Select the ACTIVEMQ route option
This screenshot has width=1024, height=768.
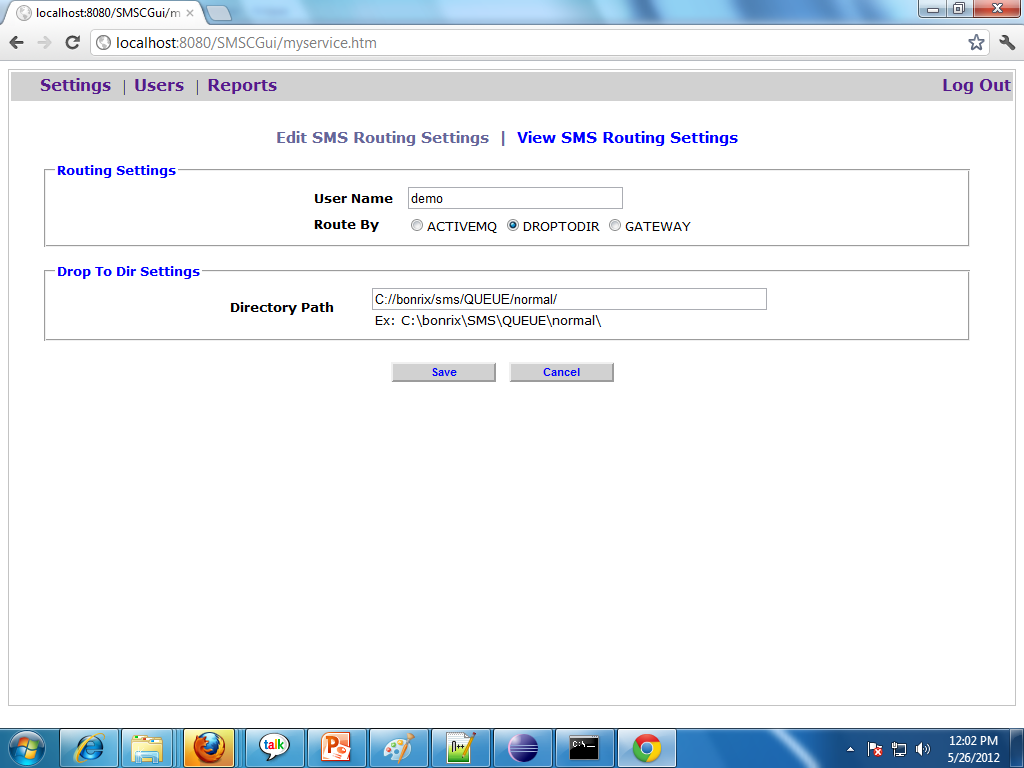[417, 226]
